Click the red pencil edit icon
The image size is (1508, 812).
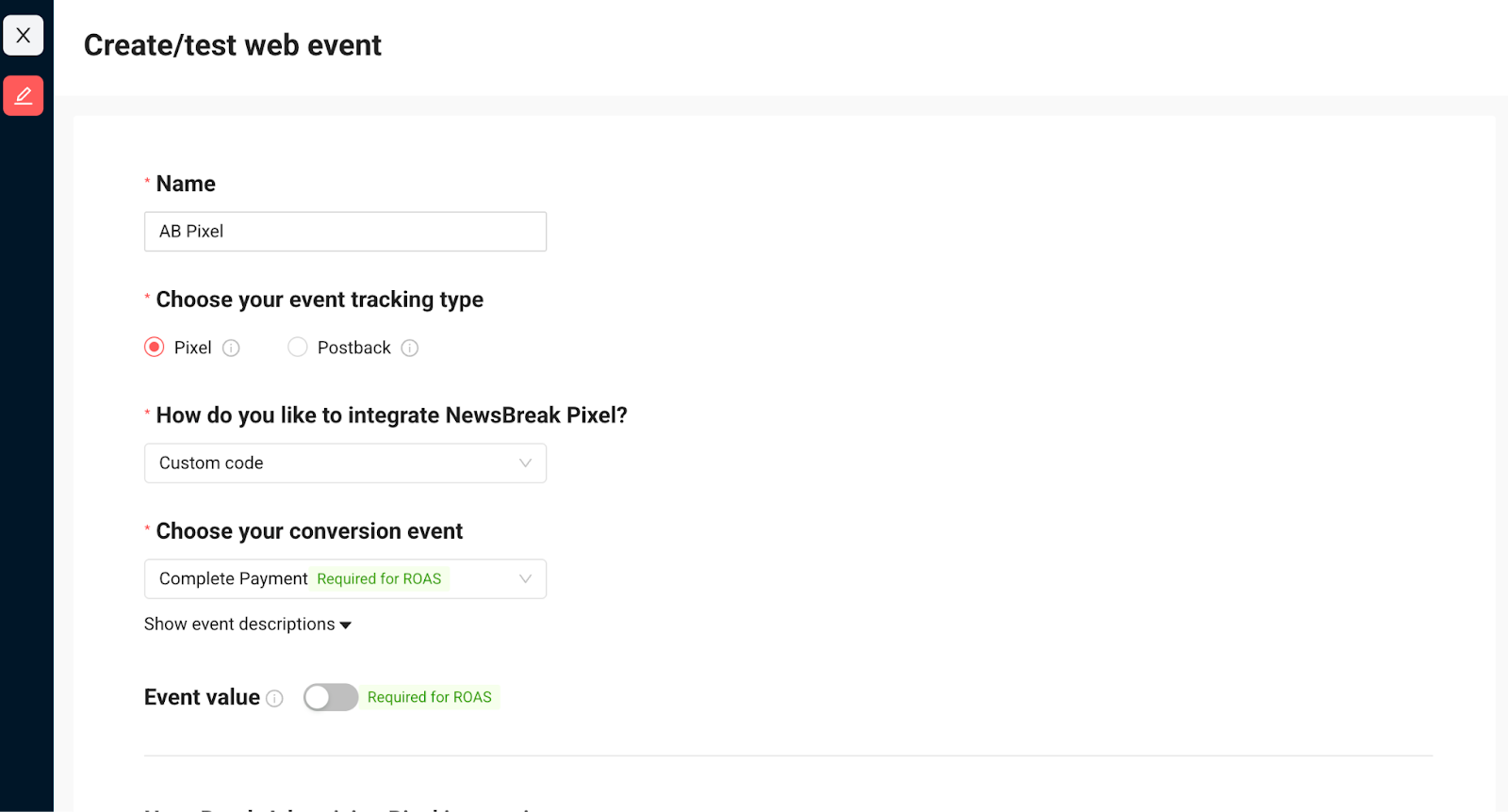[x=24, y=95]
